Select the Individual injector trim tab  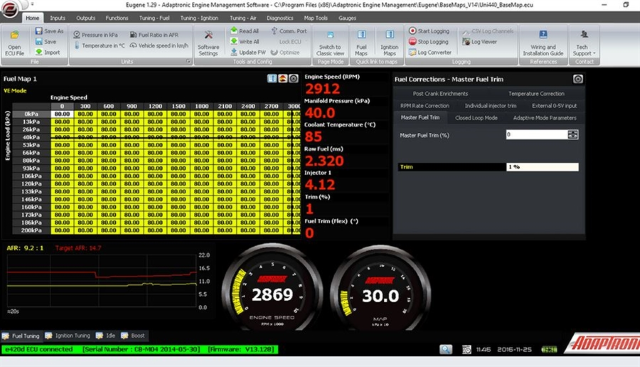point(491,105)
